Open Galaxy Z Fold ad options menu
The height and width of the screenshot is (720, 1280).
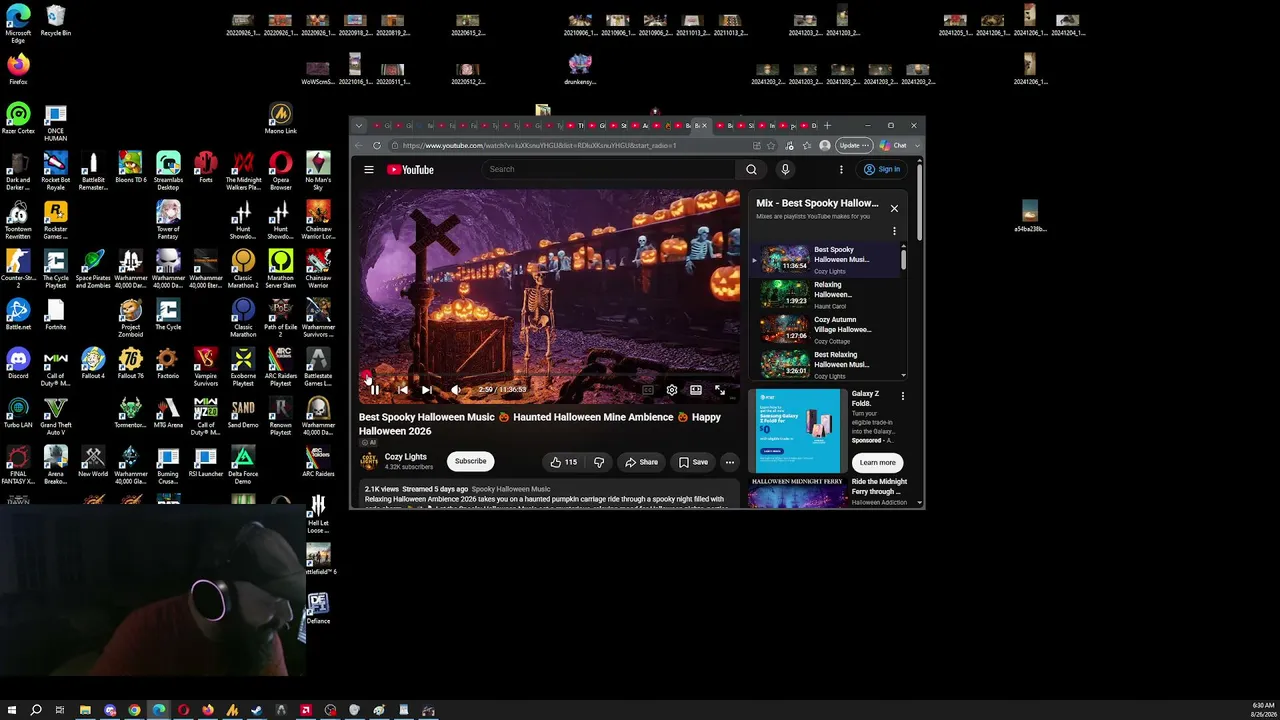point(903,396)
